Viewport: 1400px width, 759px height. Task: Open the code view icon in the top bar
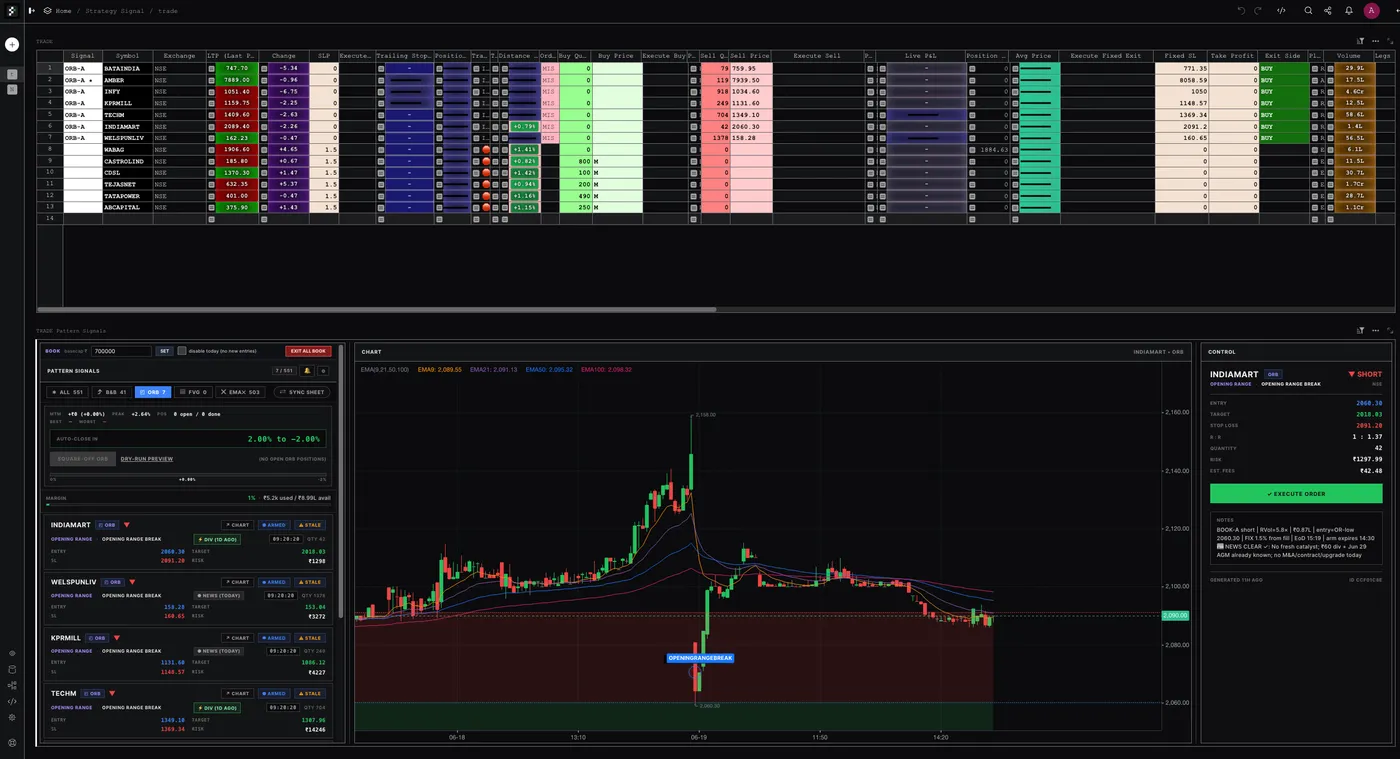tap(1282, 11)
